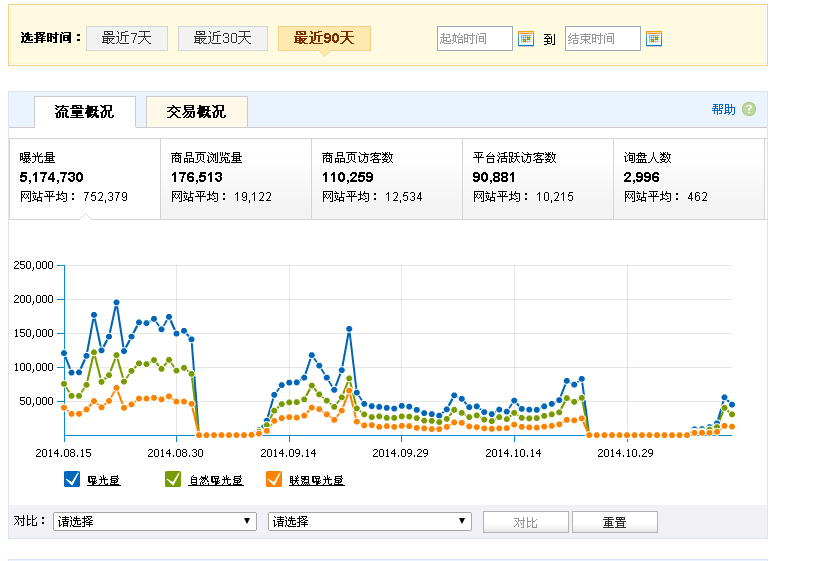This screenshot has height=561, width=820.
Task: Uncheck the green 自然曝光量 legend checkbox
Action: (173, 479)
